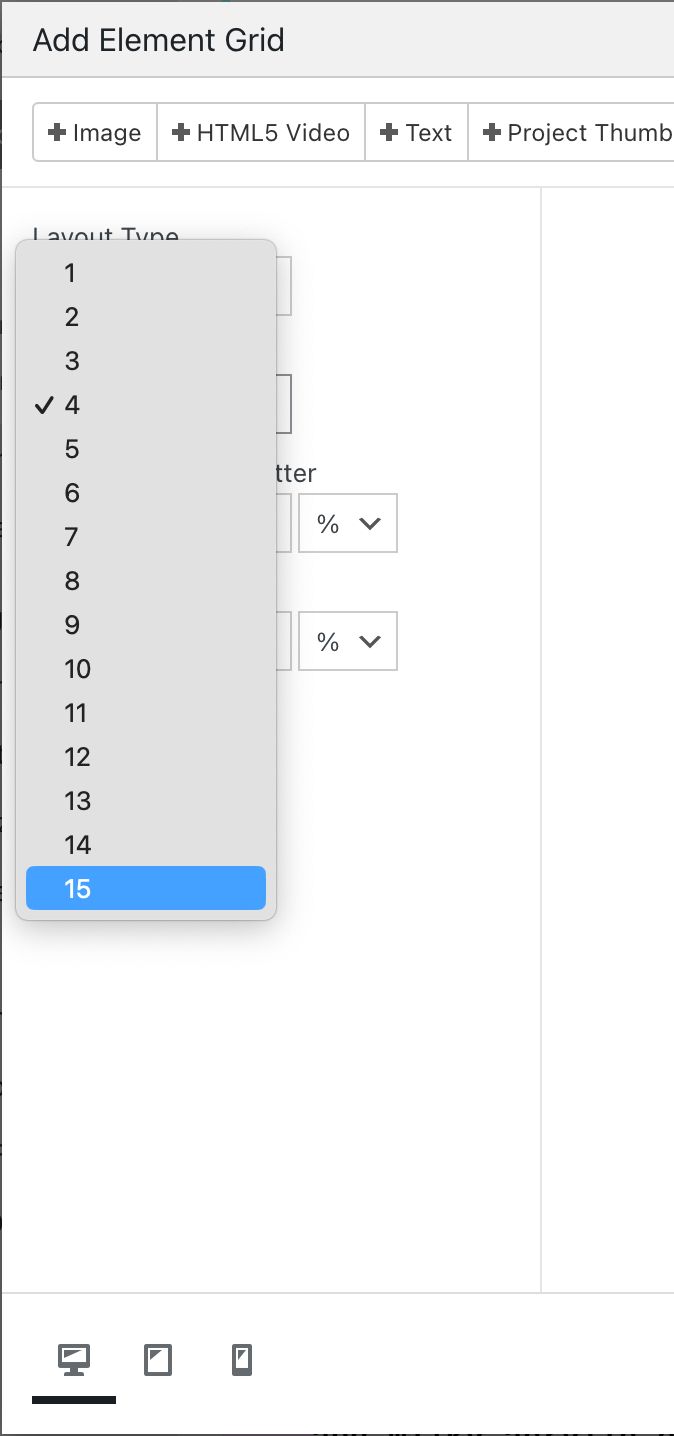Pick 12 from the open number list
This screenshot has width=674, height=1436.
click(x=77, y=757)
